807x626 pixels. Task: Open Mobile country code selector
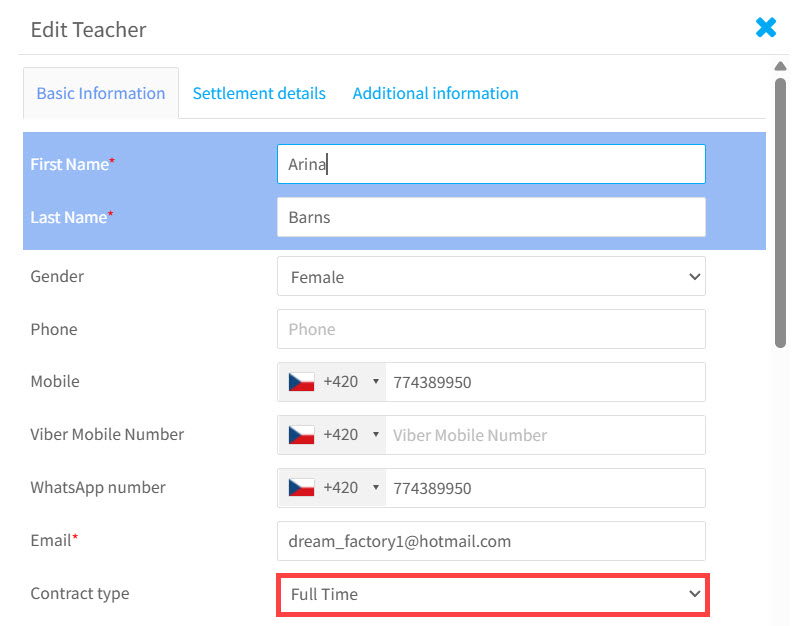pos(332,382)
